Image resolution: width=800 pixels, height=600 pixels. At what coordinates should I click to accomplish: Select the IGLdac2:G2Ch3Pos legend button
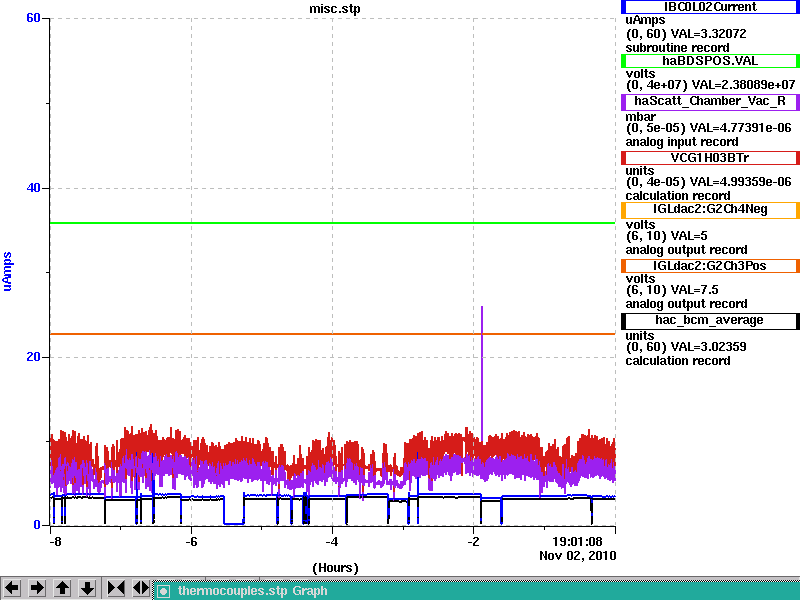pos(710,266)
